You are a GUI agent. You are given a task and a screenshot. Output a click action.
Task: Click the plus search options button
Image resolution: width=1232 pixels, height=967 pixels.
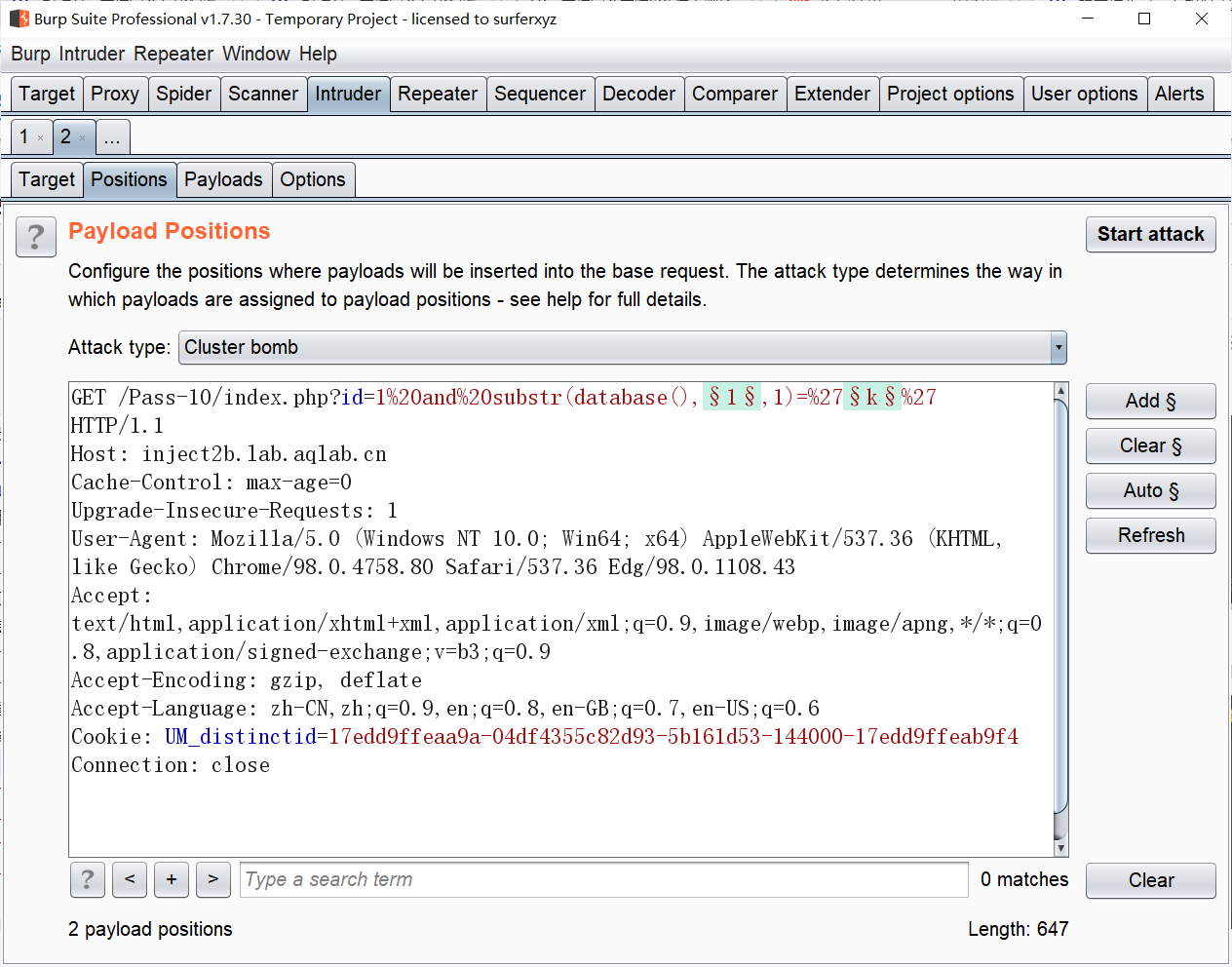pos(172,879)
